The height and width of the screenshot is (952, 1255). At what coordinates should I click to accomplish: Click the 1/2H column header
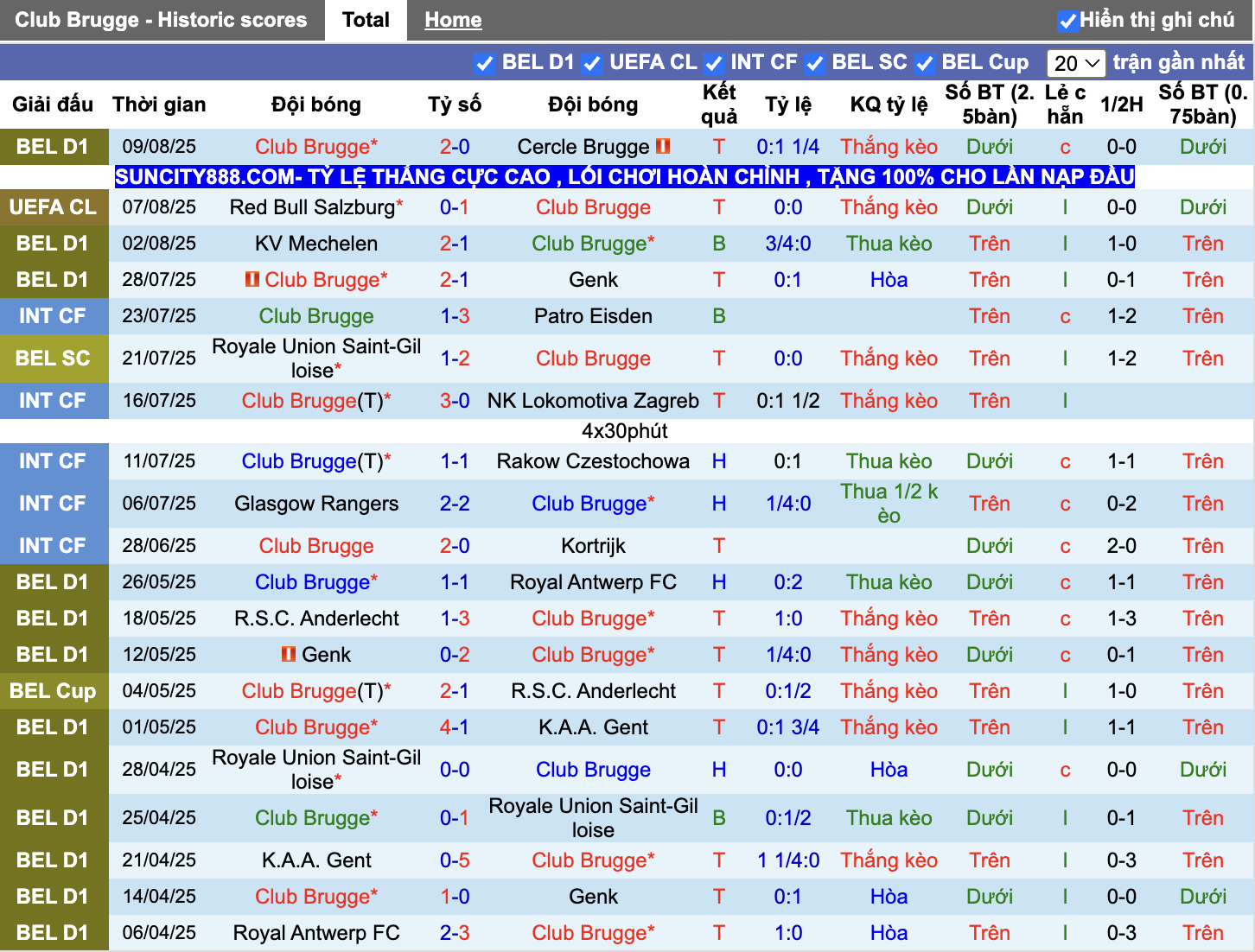pyautogui.click(x=1122, y=105)
